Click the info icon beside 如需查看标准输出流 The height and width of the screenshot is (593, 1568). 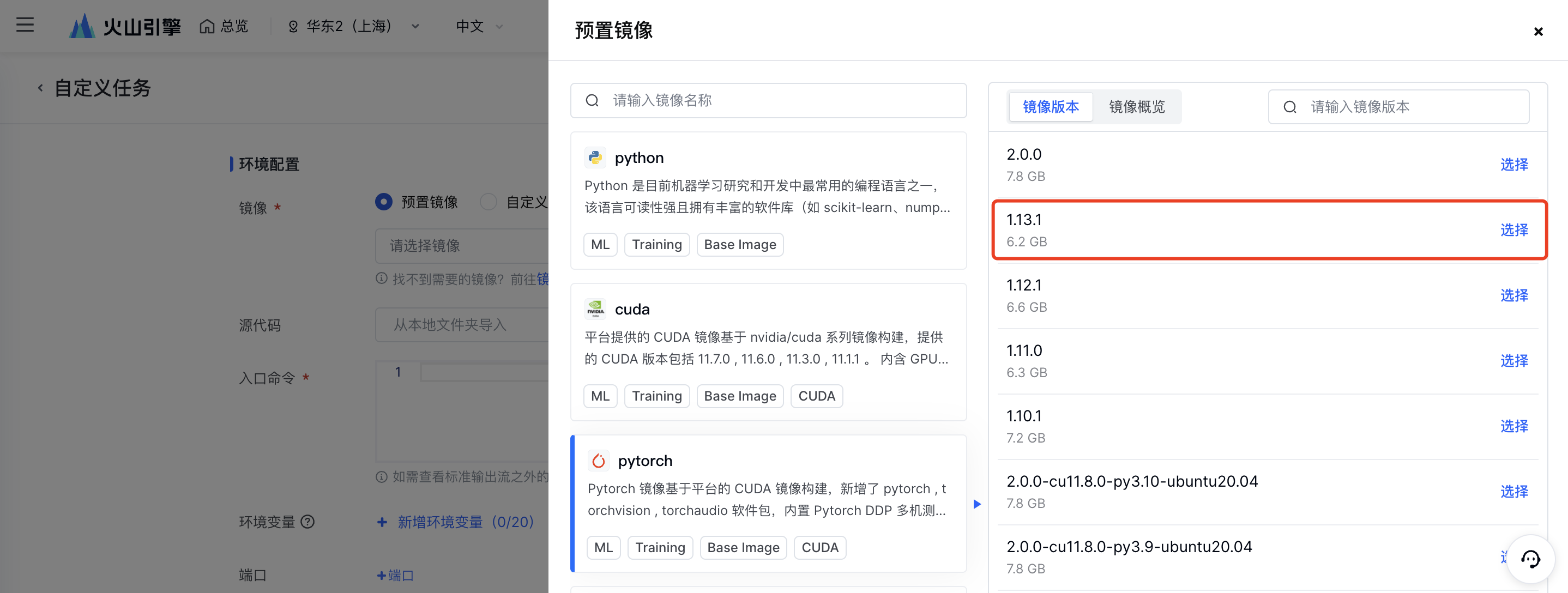click(381, 476)
